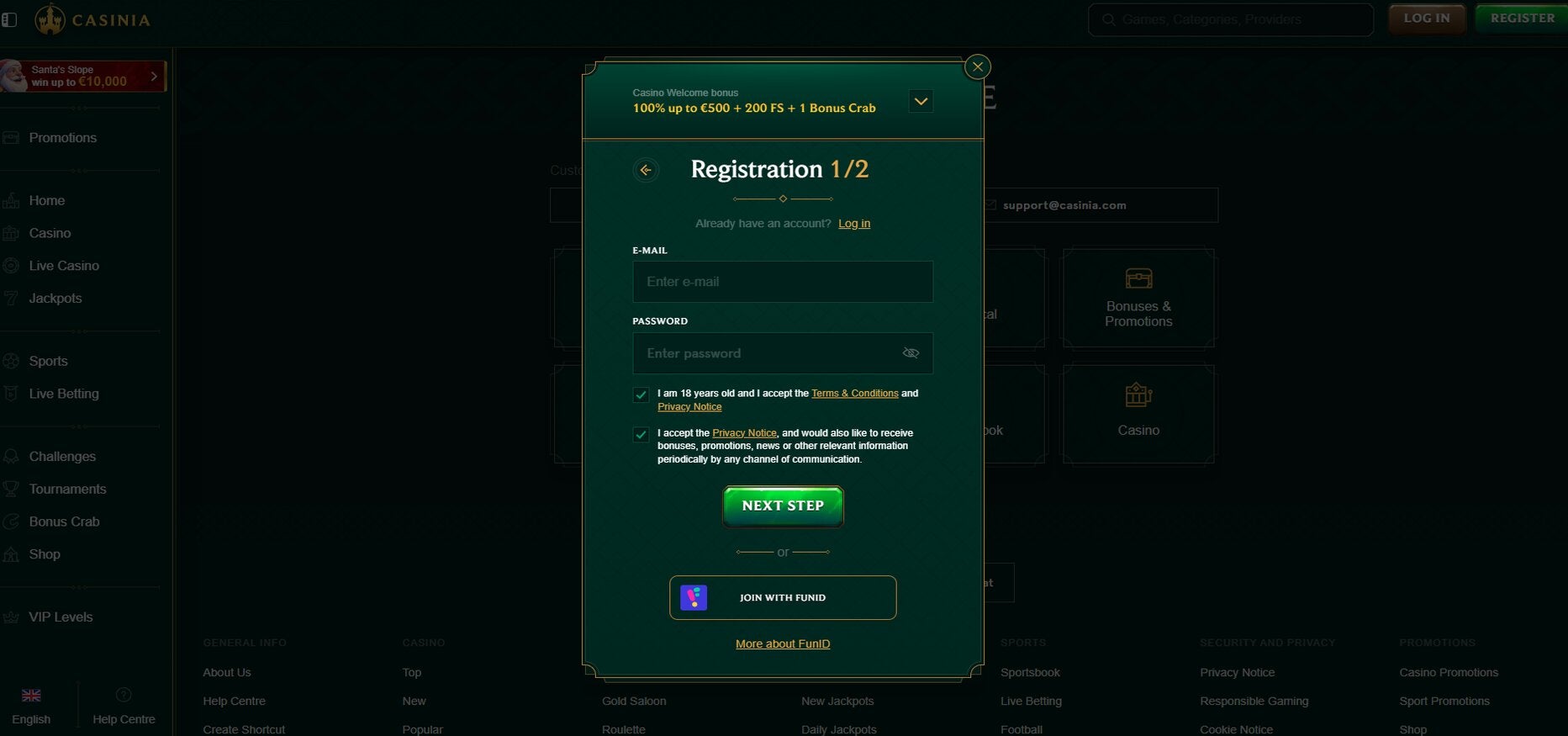1568x736 pixels.
Task: Click JOIN WITH FUNID button
Action: pos(783,597)
